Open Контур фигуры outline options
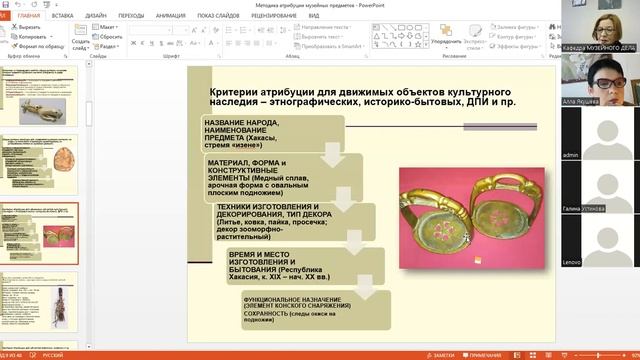Viewport: 640px width, 360px height. point(513,37)
